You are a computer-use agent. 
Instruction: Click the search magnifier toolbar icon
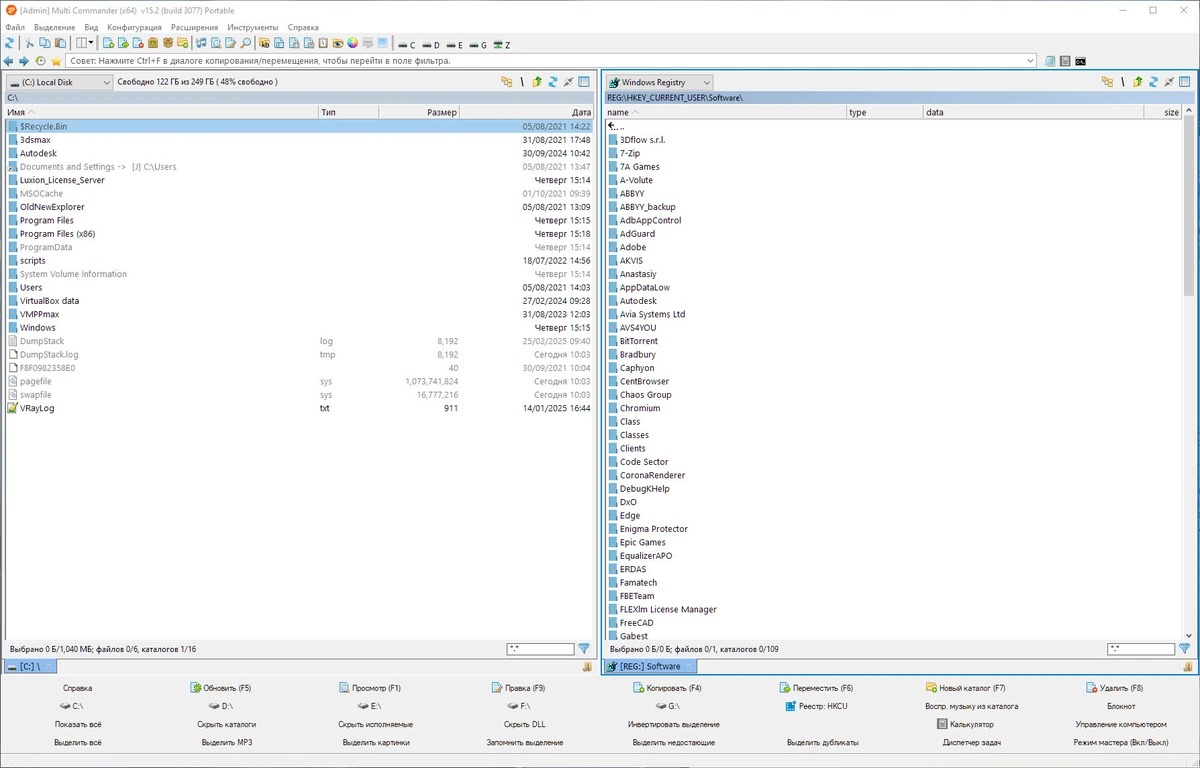[246, 43]
